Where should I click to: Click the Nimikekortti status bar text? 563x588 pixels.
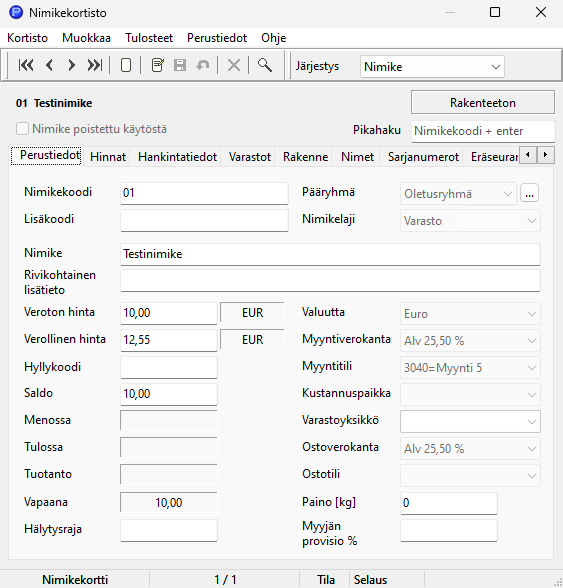[75, 580]
